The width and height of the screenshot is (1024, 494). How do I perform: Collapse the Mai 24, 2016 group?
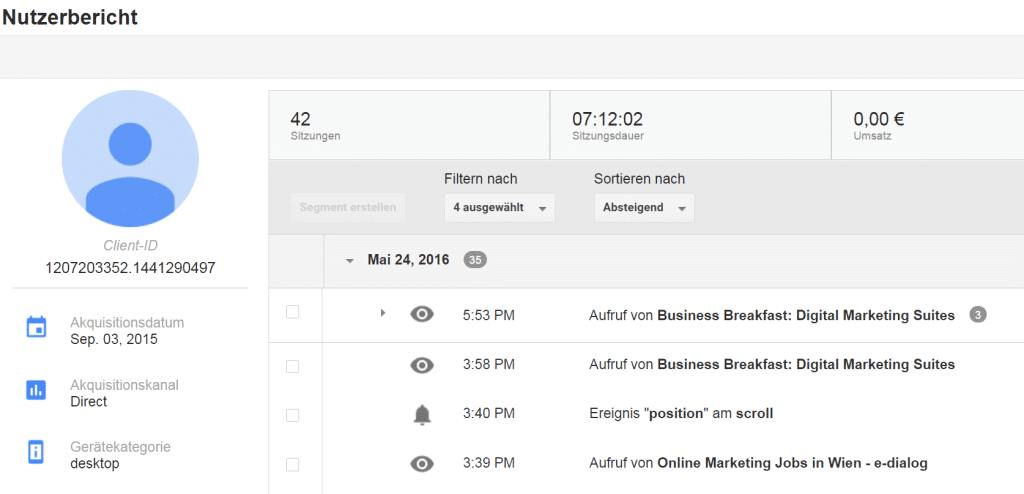[x=350, y=261]
